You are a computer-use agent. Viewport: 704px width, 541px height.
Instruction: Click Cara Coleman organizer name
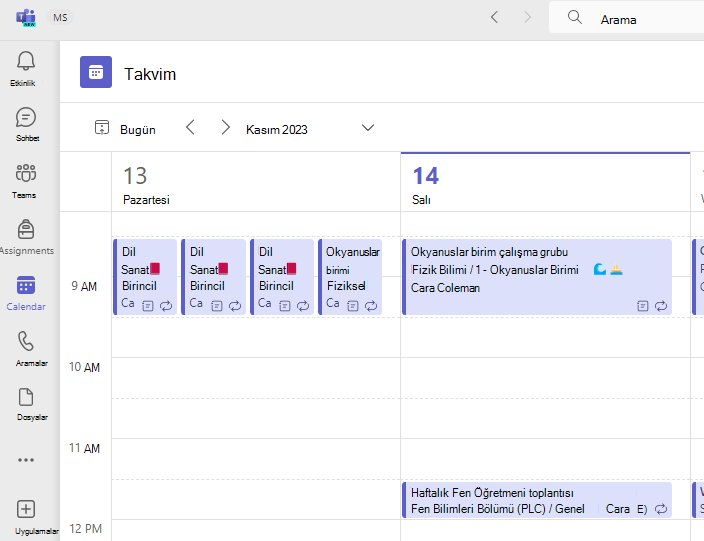(x=445, y=288)
